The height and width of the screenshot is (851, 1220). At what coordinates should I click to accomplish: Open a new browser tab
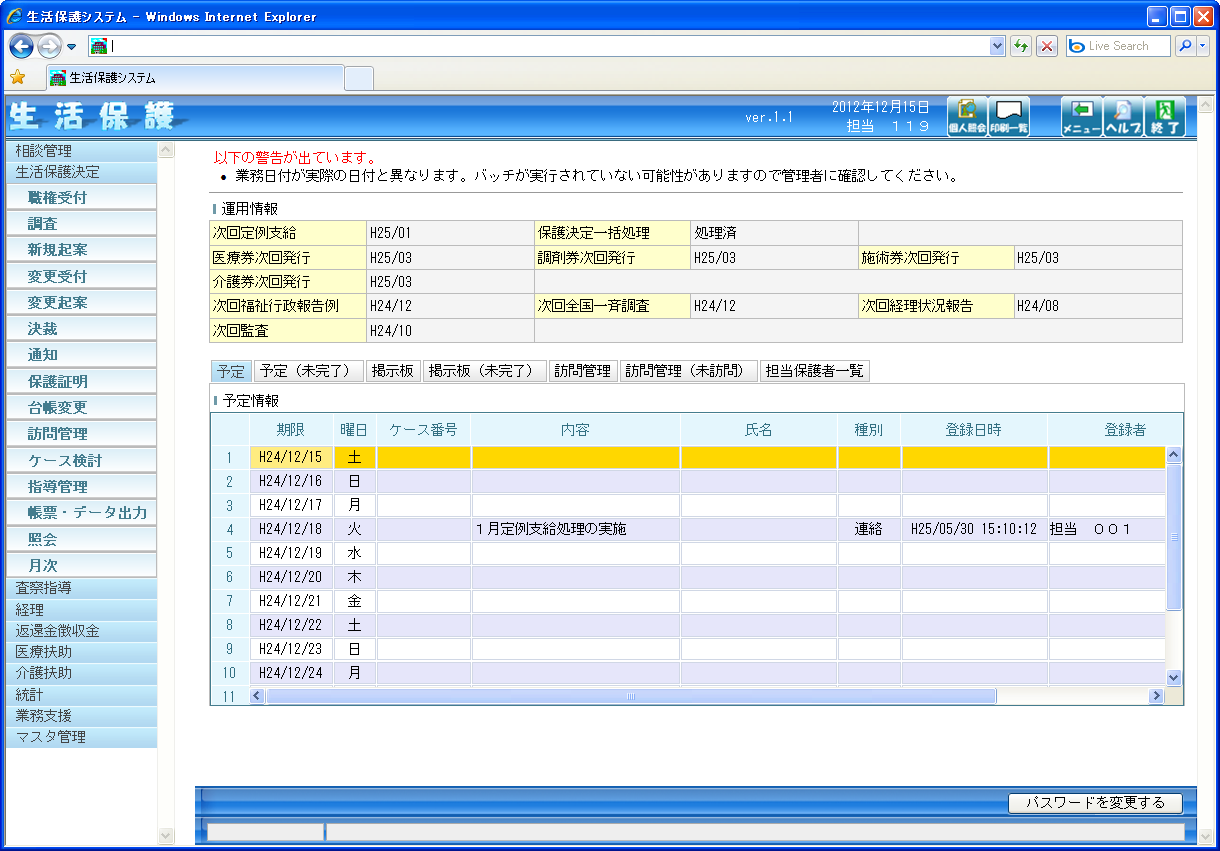click(359, 78)
